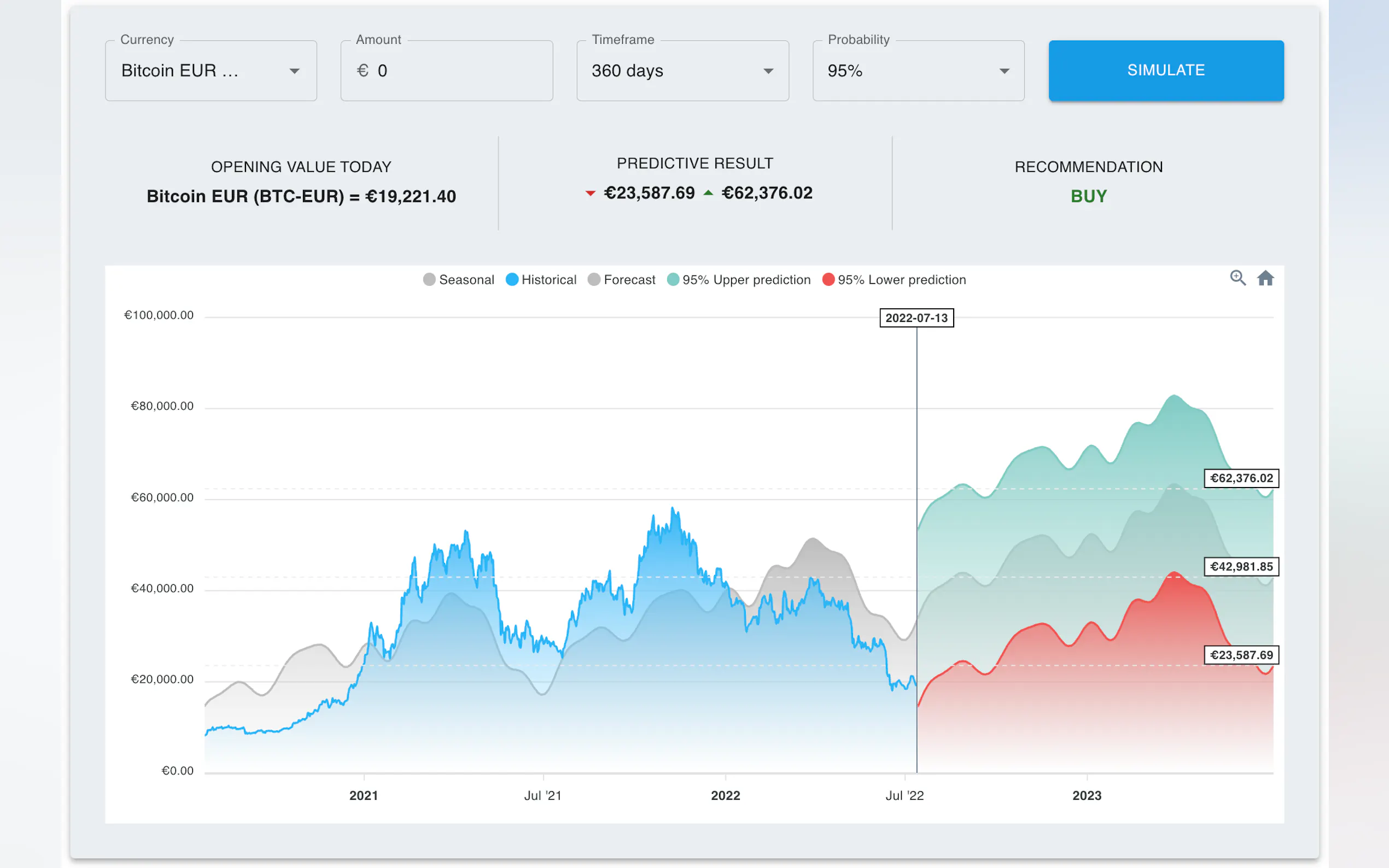Click the red 95% Lower prediction marker
This screenshot has height=868, width=1389.
coord(828,279)
